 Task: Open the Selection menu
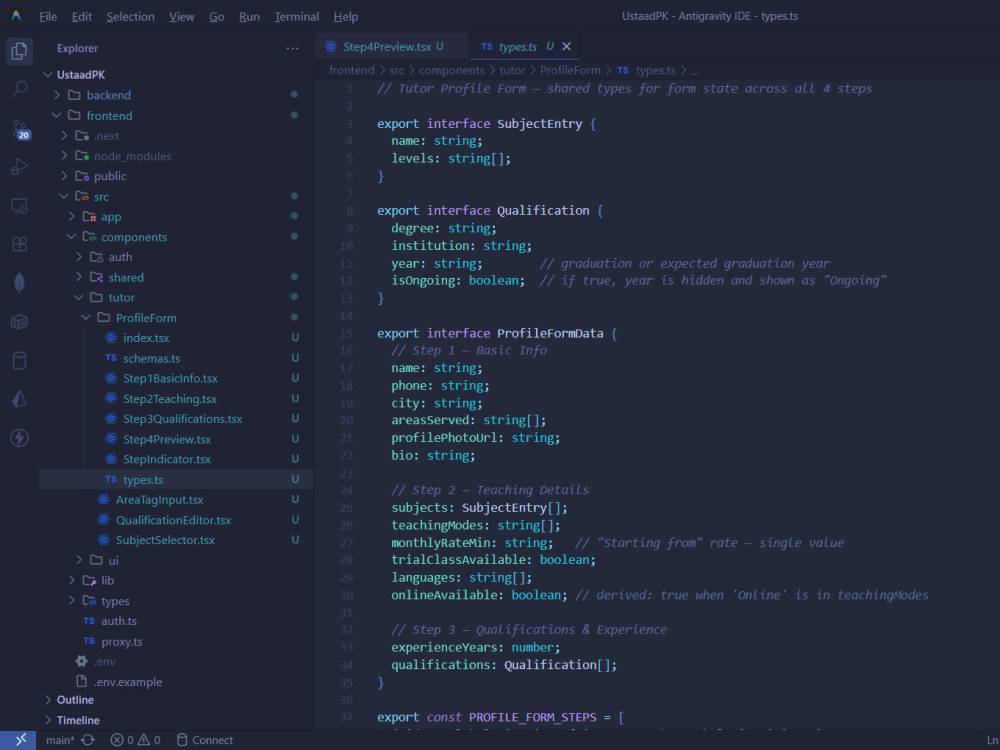click(130, 17)
